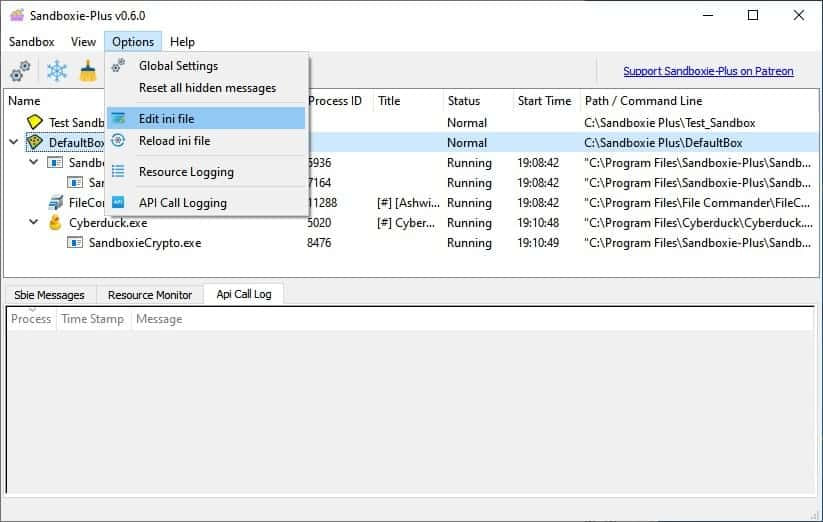Click the Cyberduck duck icon
This screenshot has width=823, height=522.
55,222
